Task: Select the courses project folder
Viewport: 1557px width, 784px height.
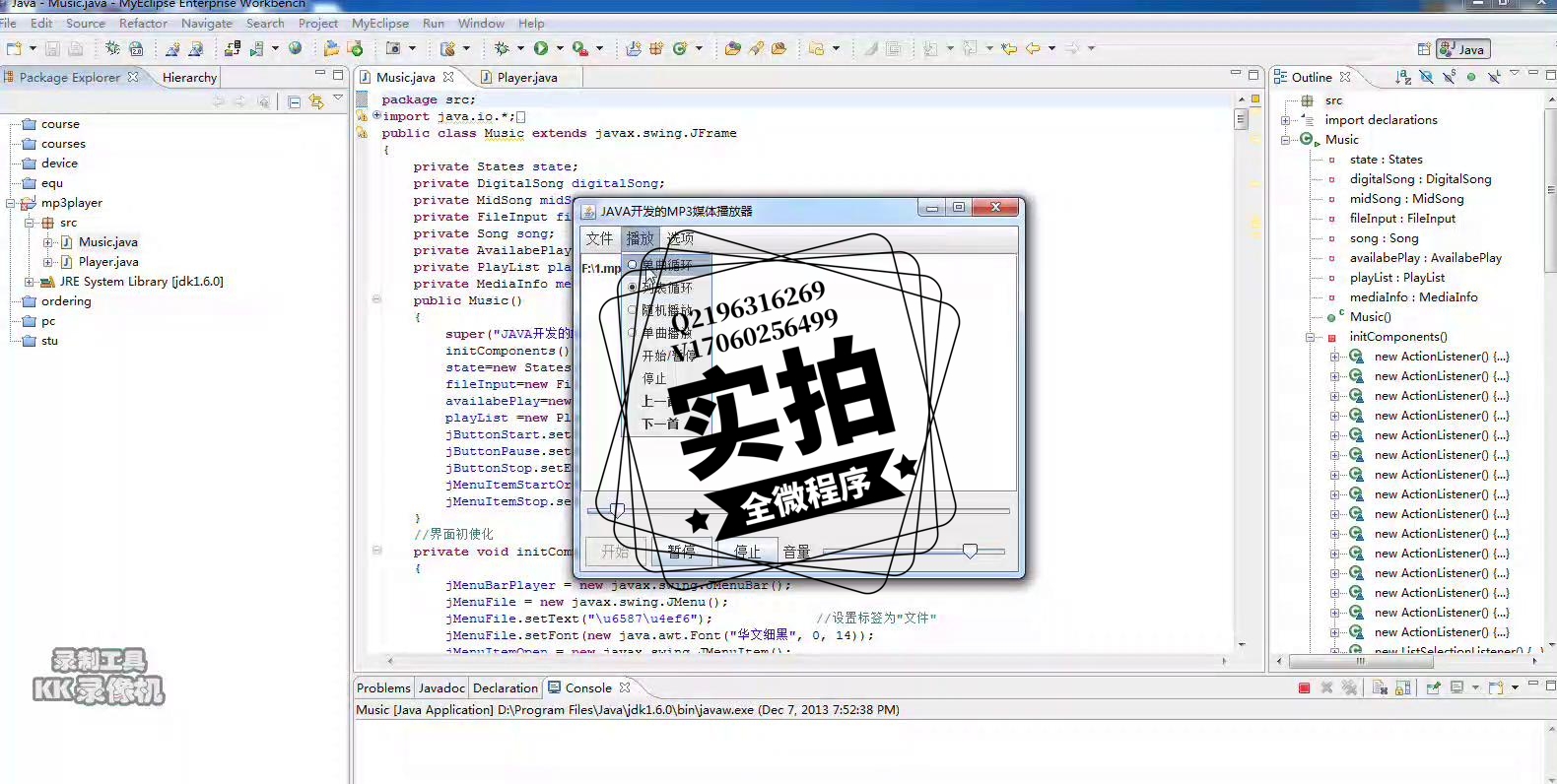Action: pos(63,144)
